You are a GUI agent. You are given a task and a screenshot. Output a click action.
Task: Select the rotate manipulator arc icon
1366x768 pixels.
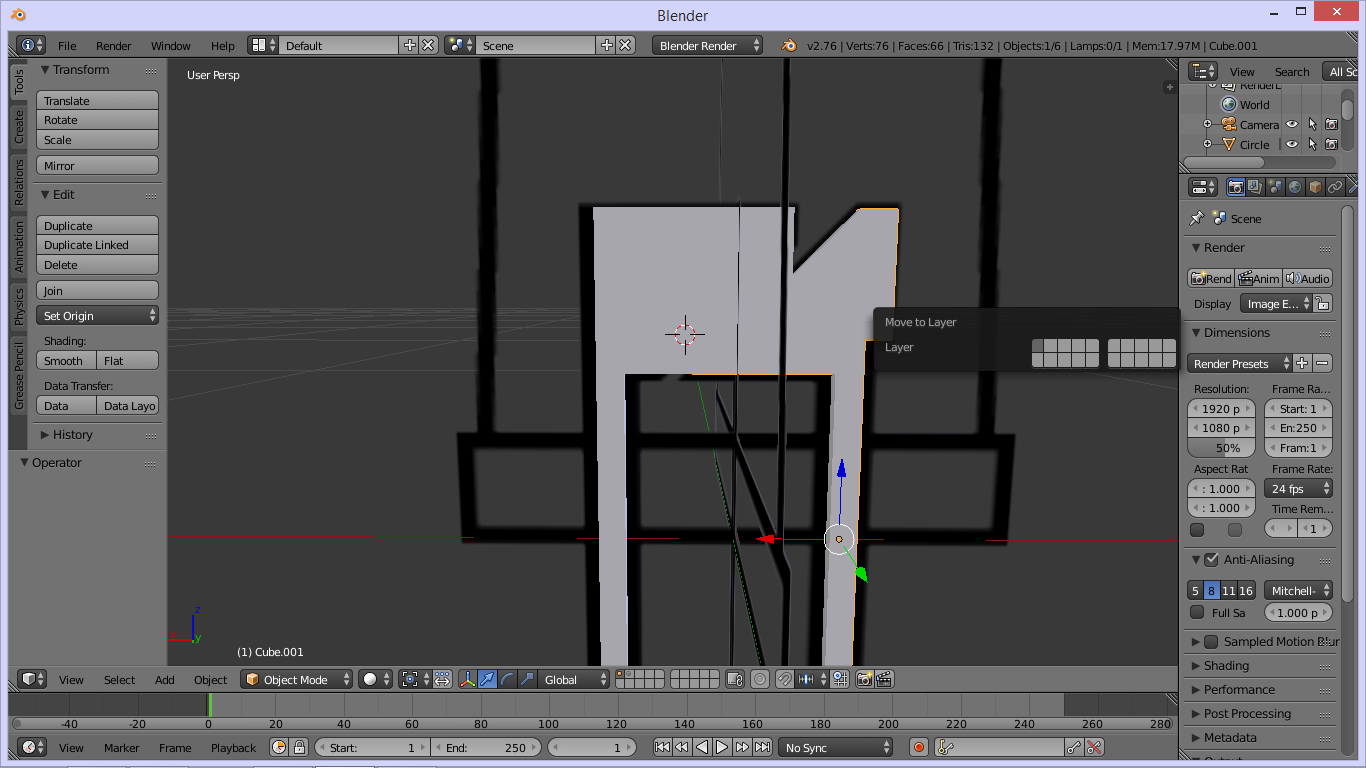point(507,679)
